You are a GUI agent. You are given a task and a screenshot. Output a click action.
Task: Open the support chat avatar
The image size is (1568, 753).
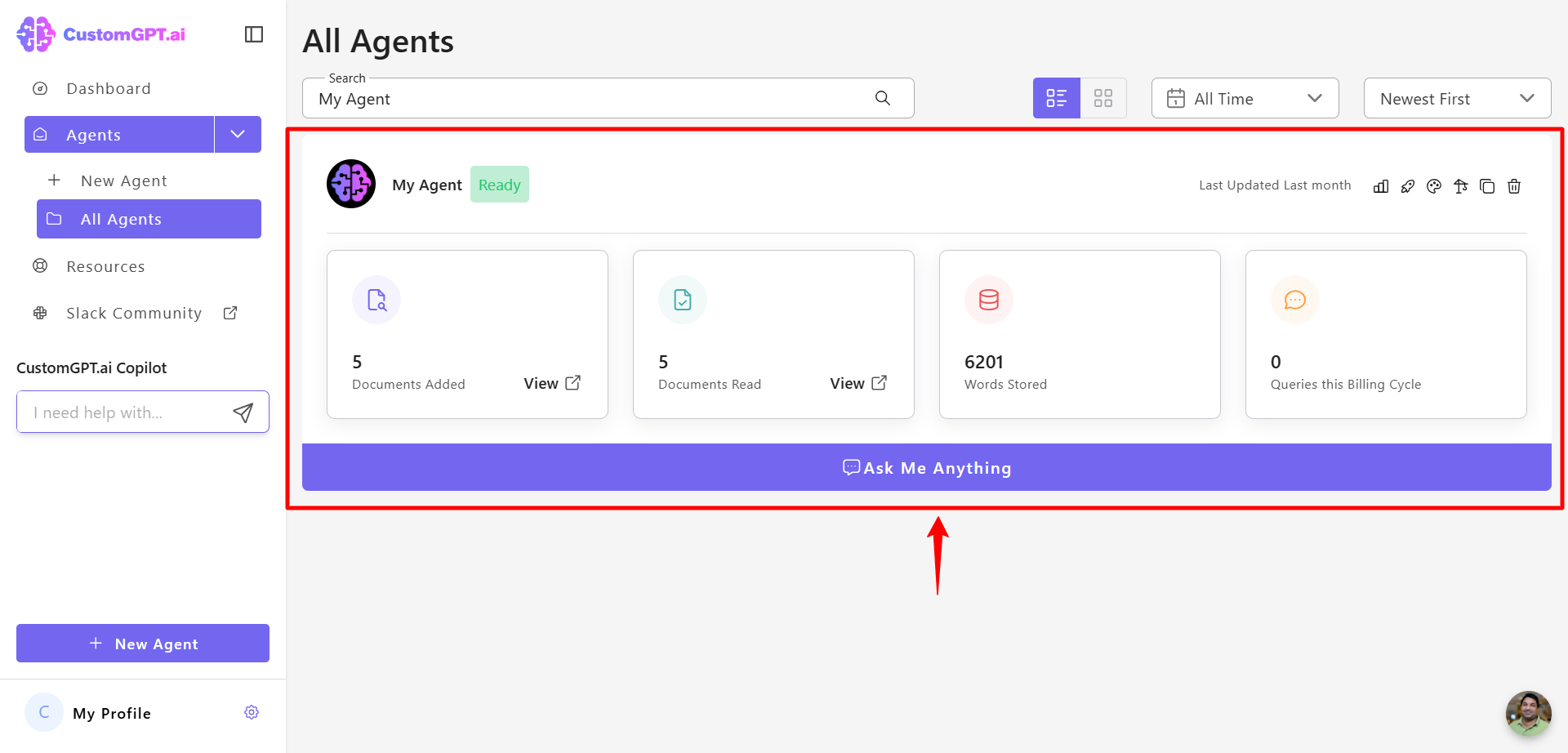(x=1529, y=714)
